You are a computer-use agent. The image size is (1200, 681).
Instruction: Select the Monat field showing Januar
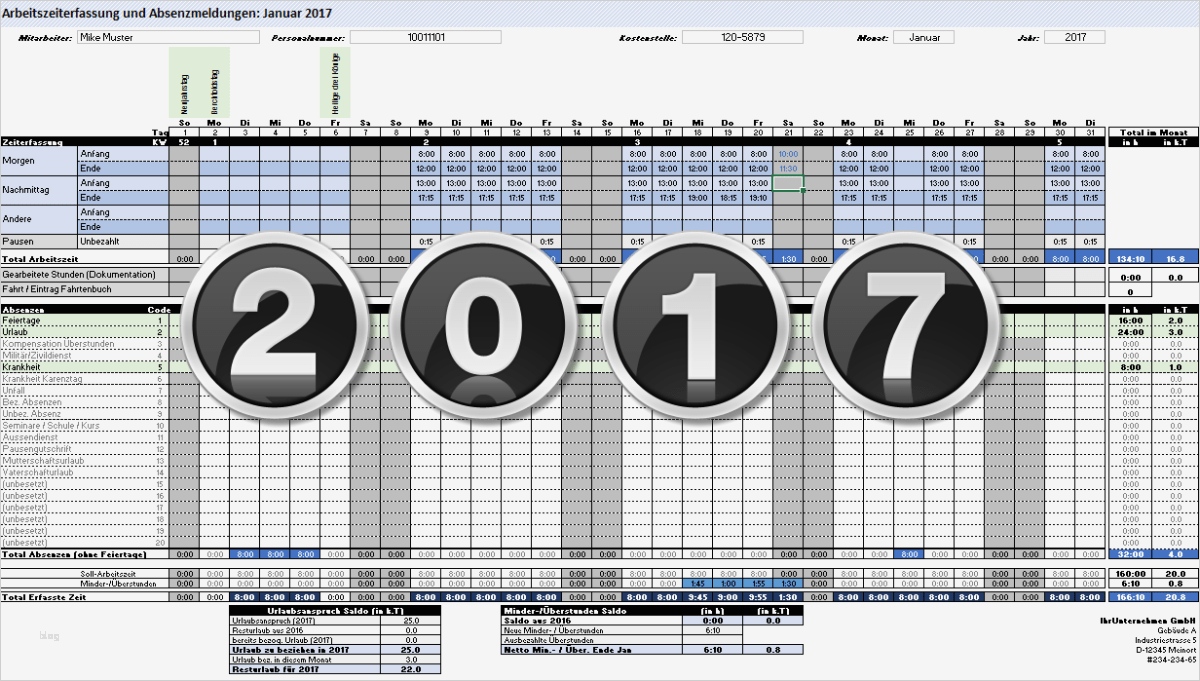pos(925,36)
